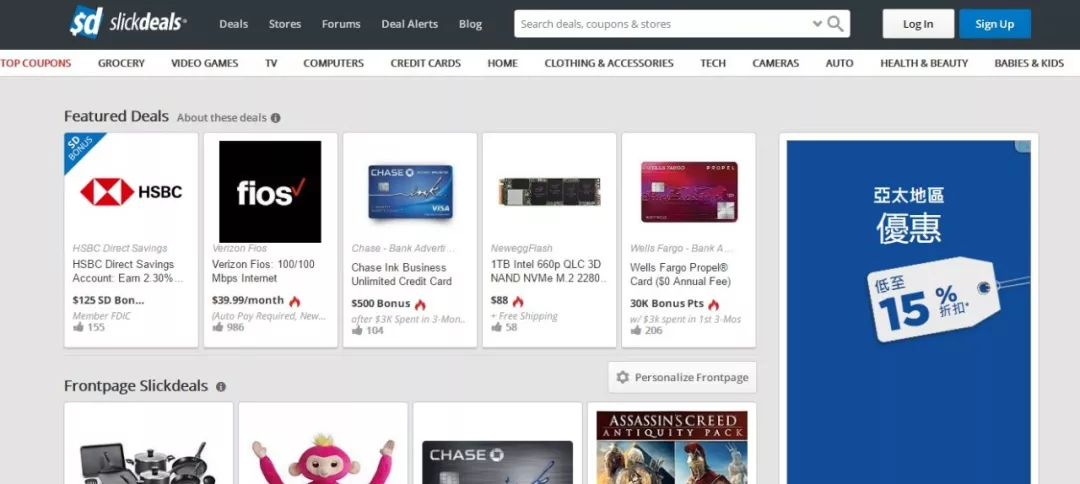Click the Log In button
Image resolution: width=1080 pixels, height=484 pixels.
(x=918, y=24)
